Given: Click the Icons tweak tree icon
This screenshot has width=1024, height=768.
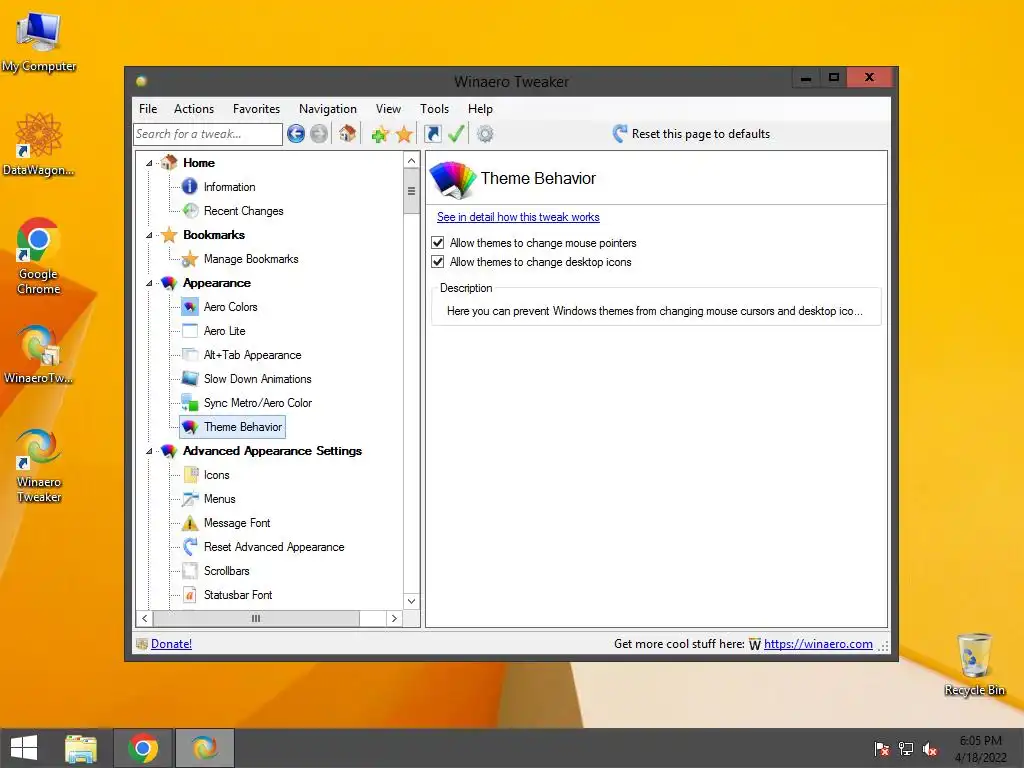Looking at the screenshot, I should click(191, 475).
